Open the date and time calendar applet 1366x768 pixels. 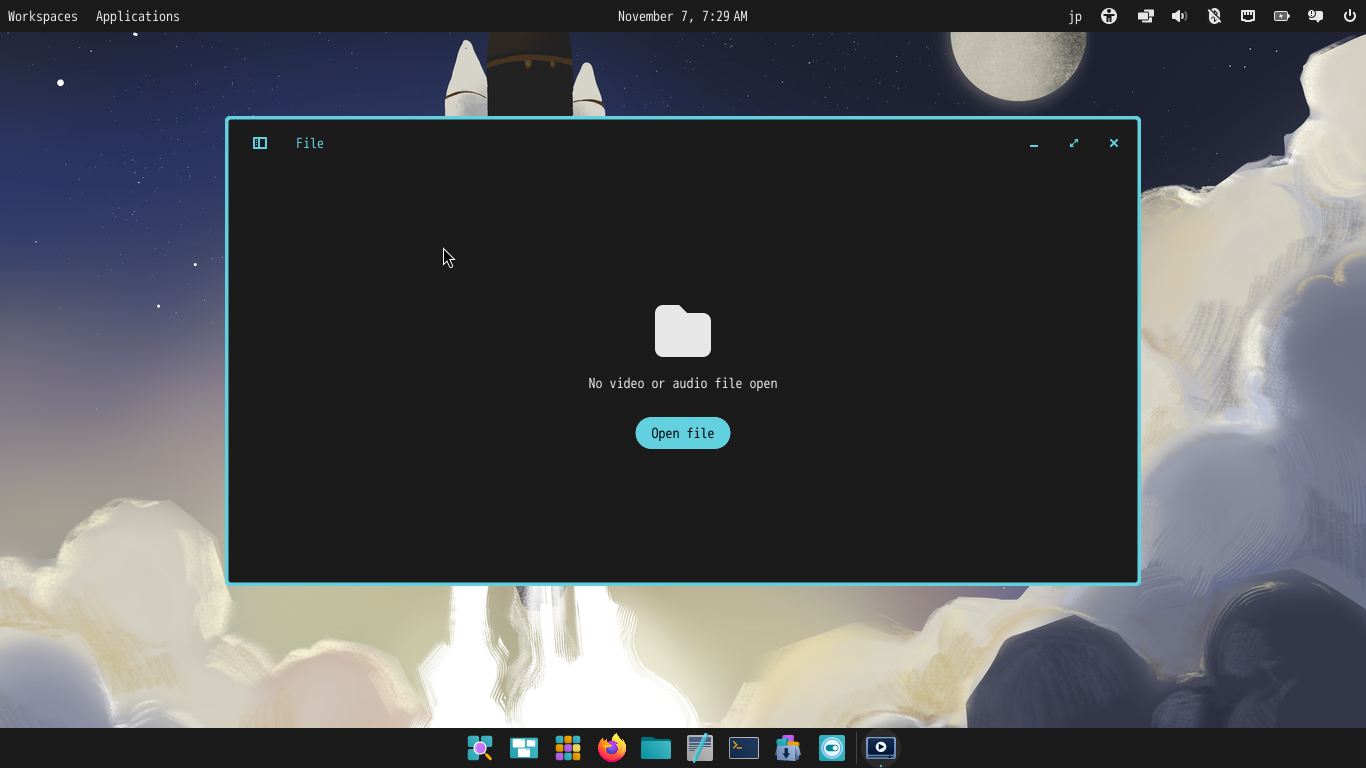point(683,16)
